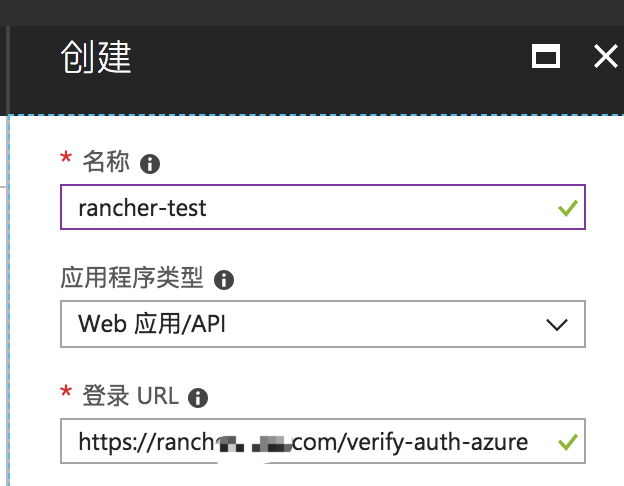Click the verify-auth-azure text in the URL

click(435, 442)
